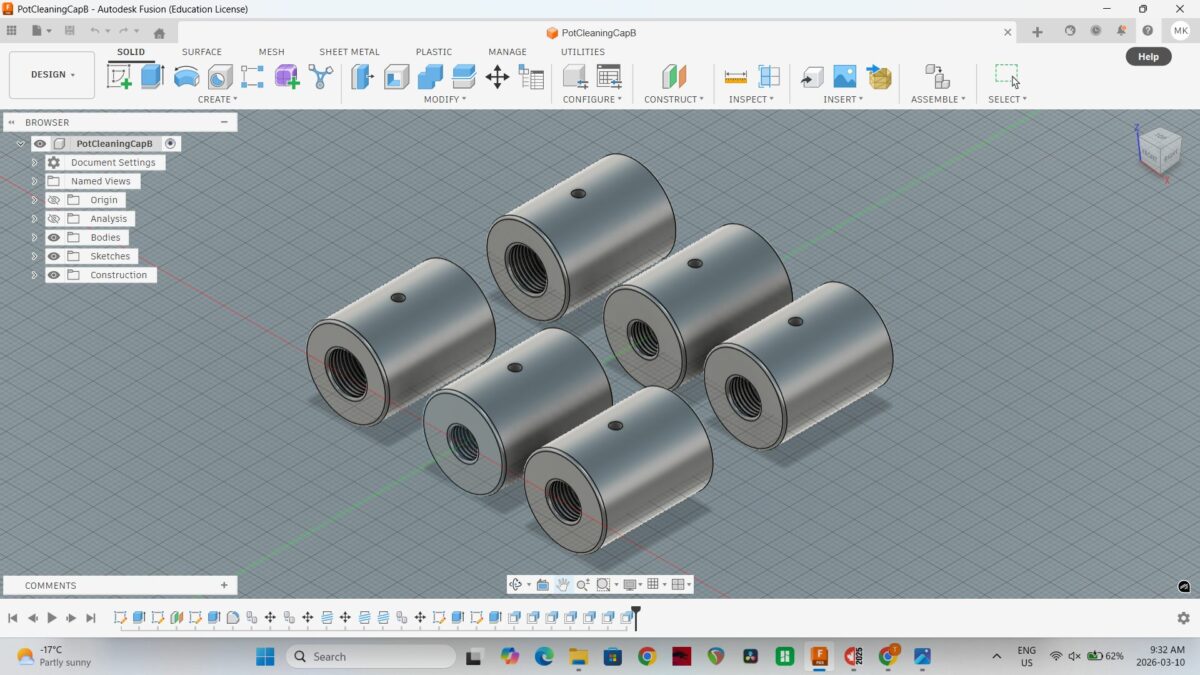Open the DESIGN workspace dropdown
Viewport: 1200px width, 675px height.
click(x=52, y=75)
